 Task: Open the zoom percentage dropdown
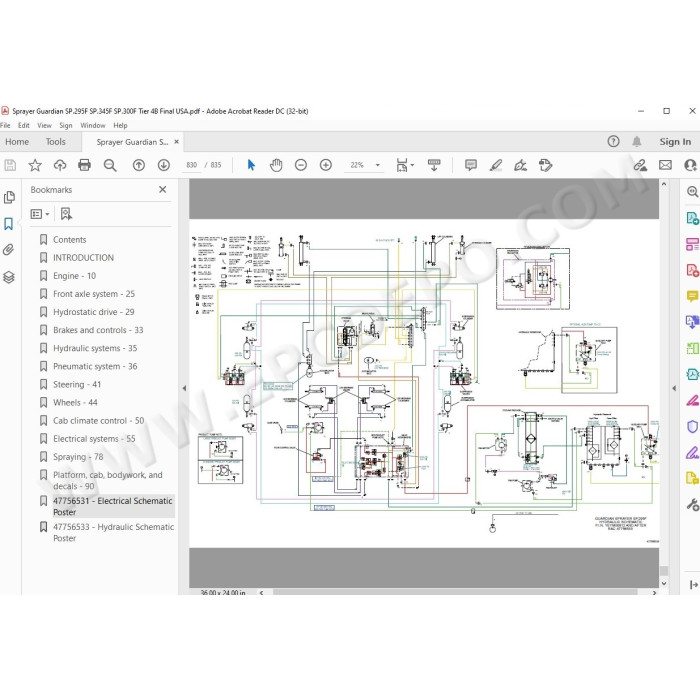point(378,165)
